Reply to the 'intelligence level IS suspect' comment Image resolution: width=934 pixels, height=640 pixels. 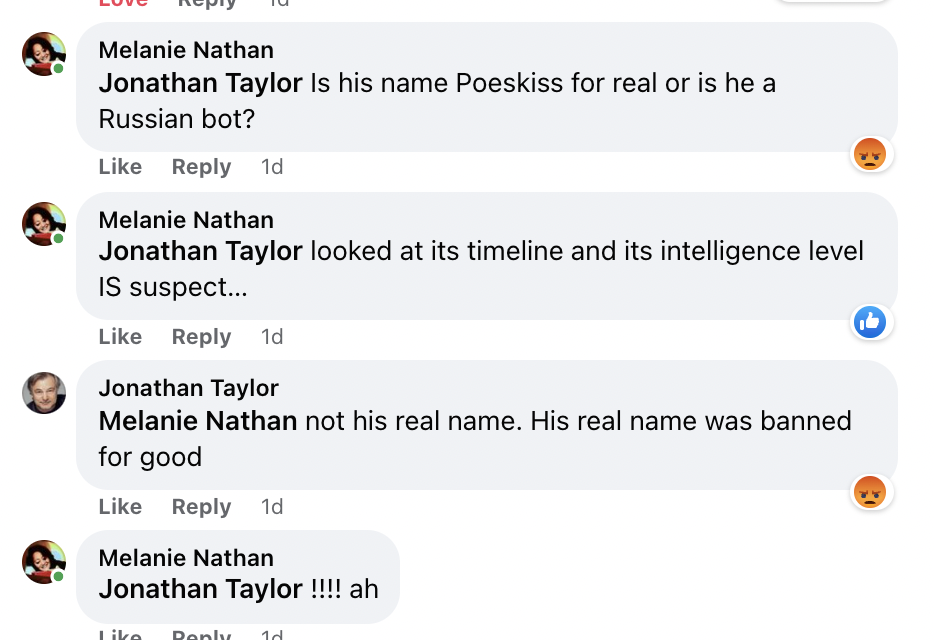click(x=201, y=337)
